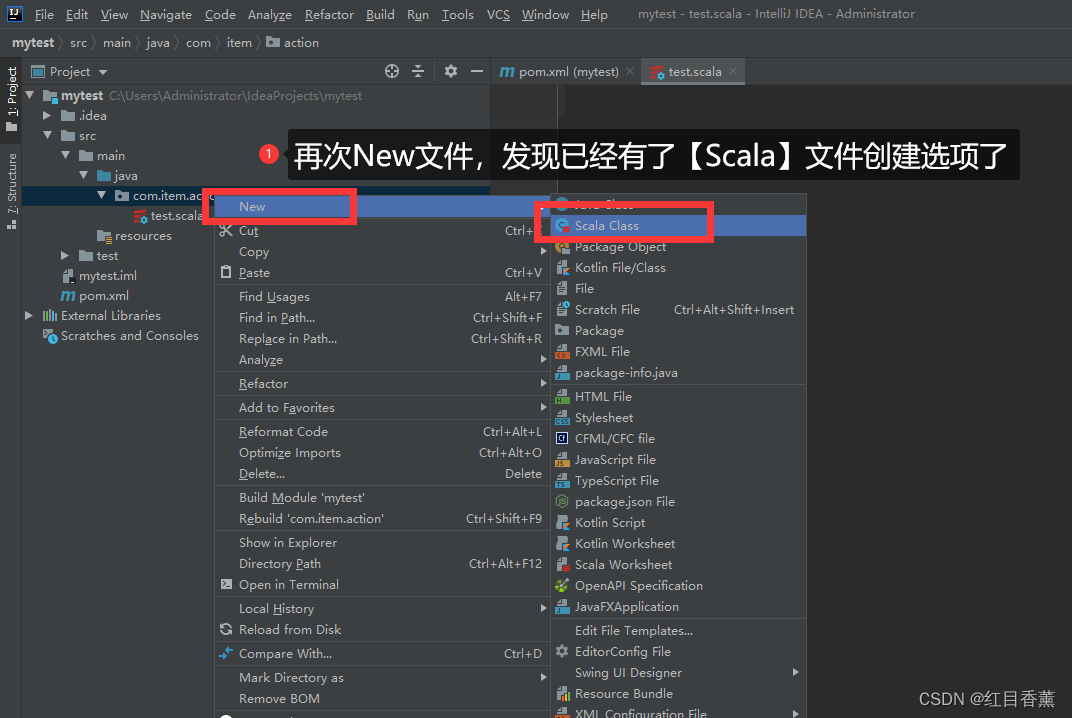Click the IntelliJ IDEA logo icon top-left
The image size is (1072, 718).
(13, 13)
